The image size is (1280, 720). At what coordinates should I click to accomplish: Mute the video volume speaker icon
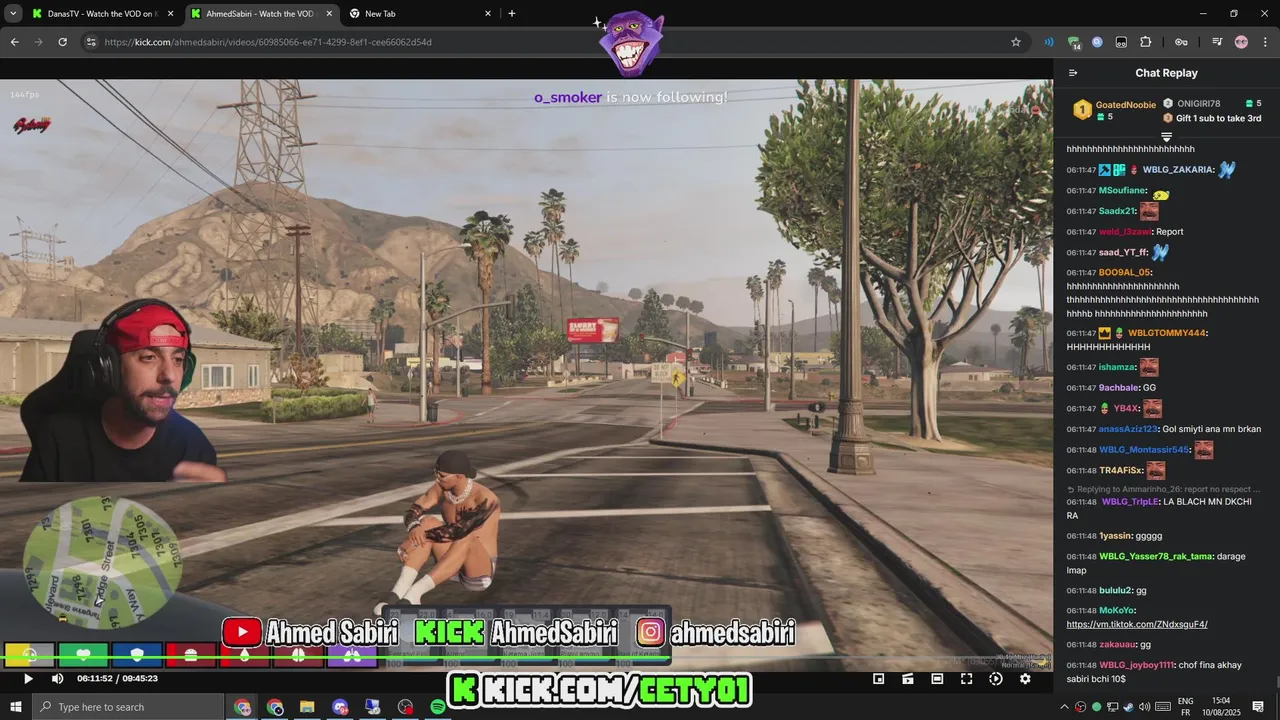pos(57,679)
